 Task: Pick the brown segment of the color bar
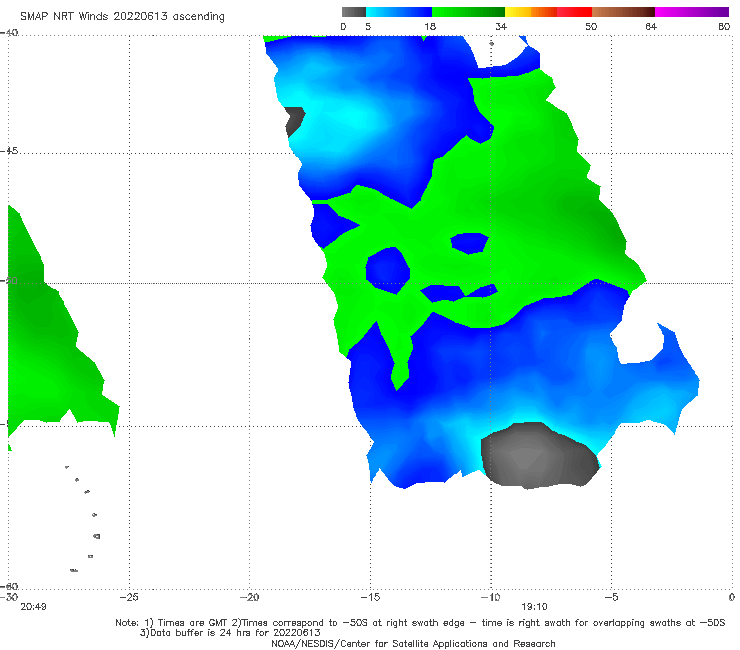point(623,12)
